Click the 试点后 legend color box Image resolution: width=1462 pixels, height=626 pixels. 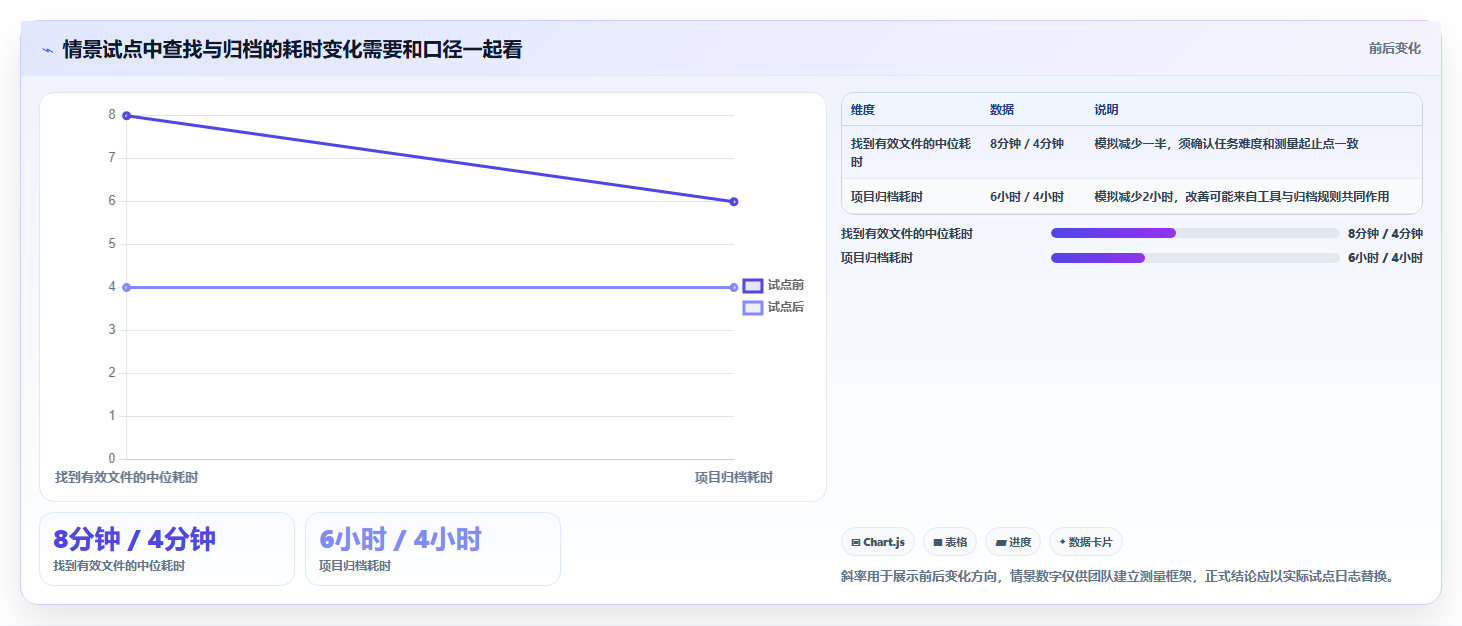click(753, 307)
